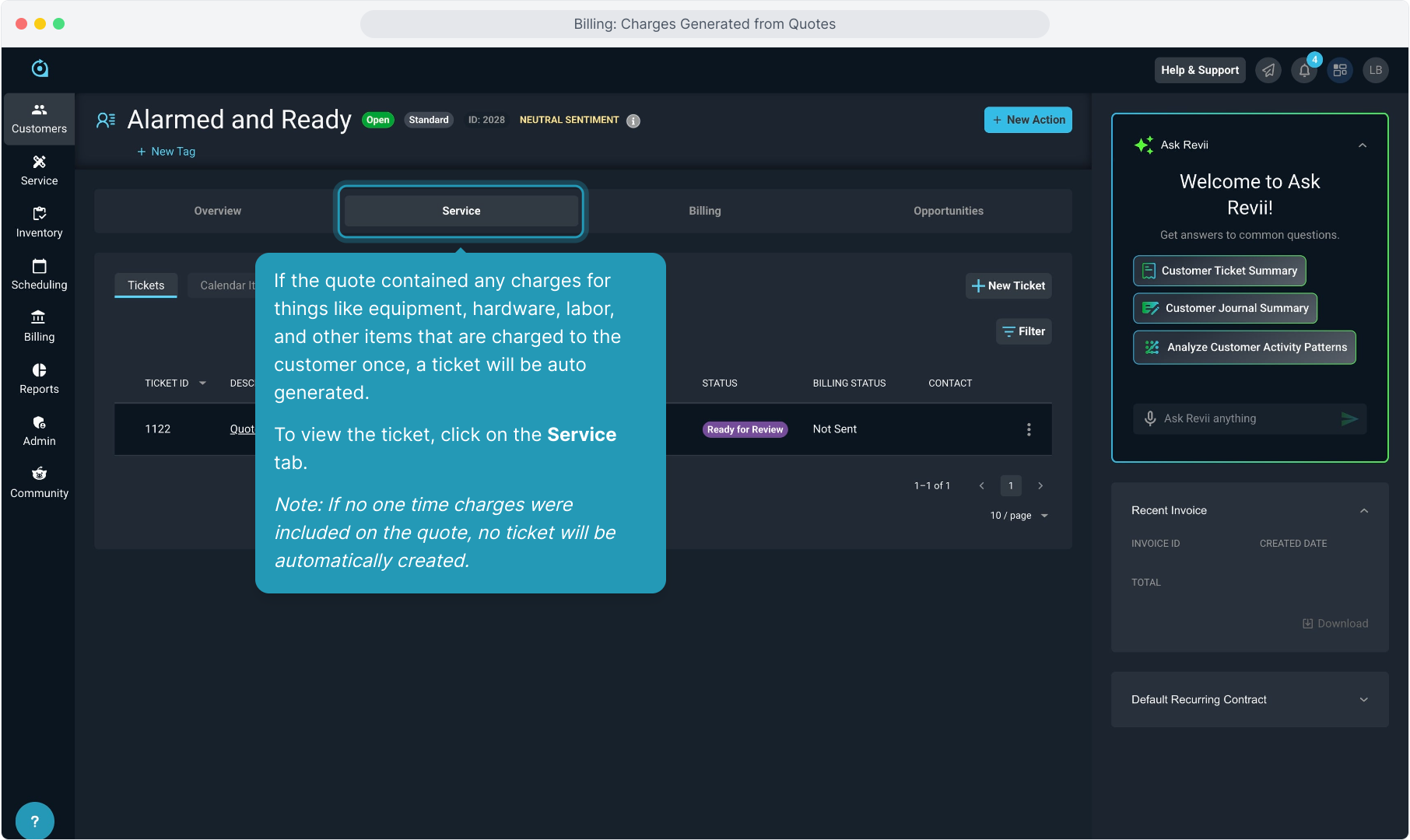The height and width of the screenshot is (840, 1410).
Task: Go to Scheduling in the sidebar
Action: coord(39,275)
